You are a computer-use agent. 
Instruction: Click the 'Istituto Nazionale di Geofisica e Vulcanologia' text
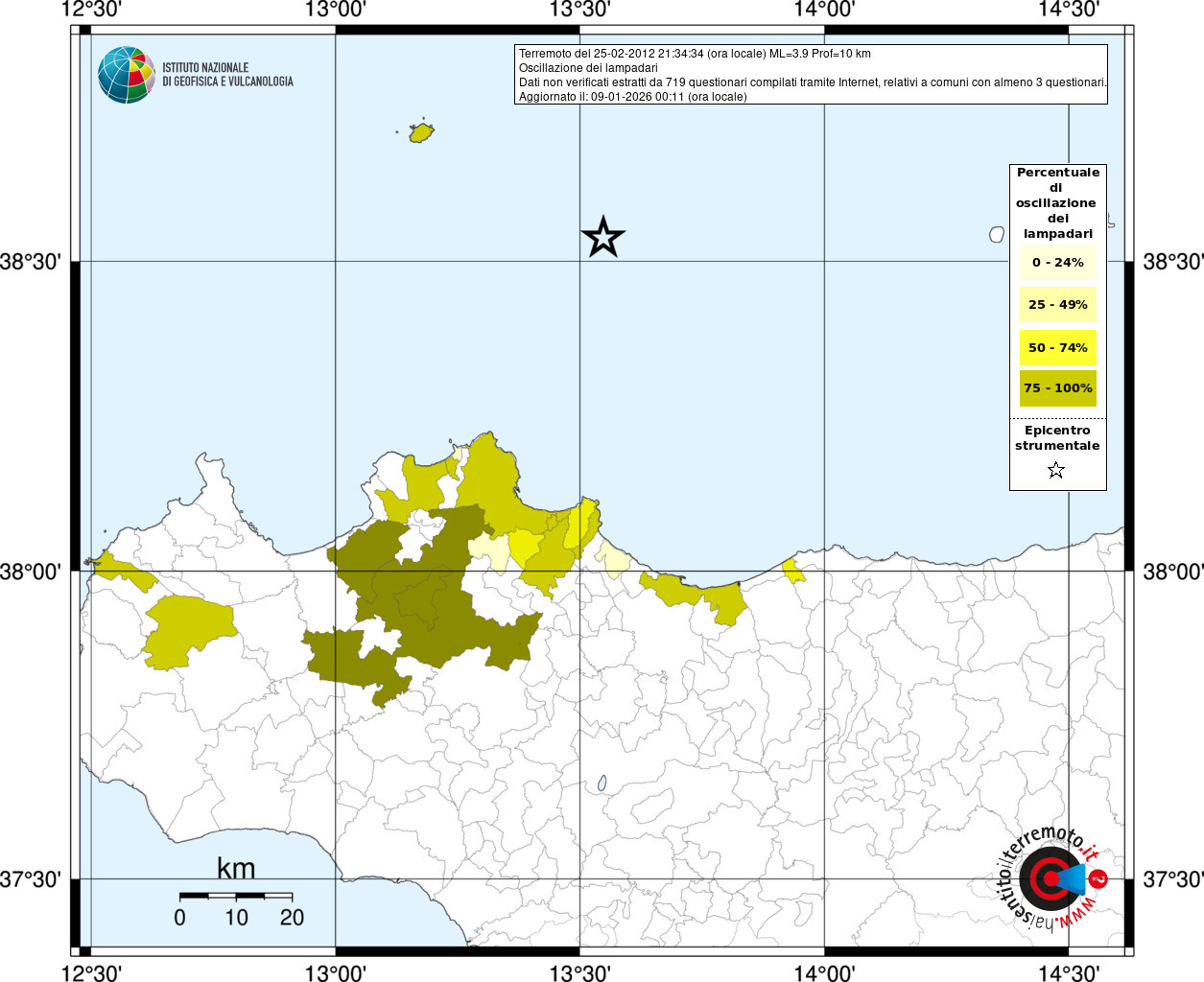[x=227, y=75]
